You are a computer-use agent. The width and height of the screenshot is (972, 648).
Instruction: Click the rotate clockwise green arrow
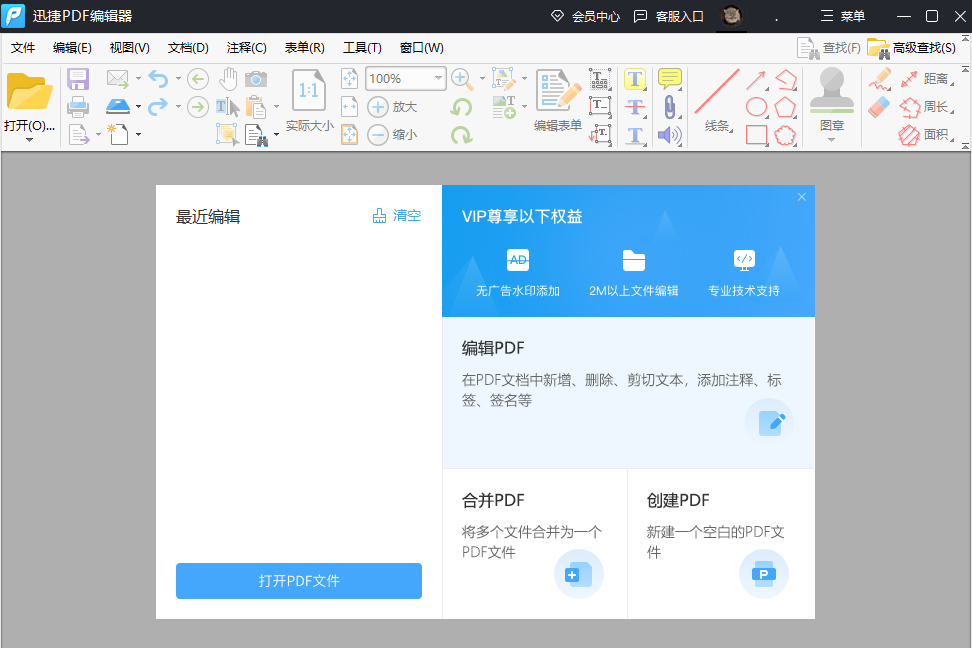[x=461, y=135]
